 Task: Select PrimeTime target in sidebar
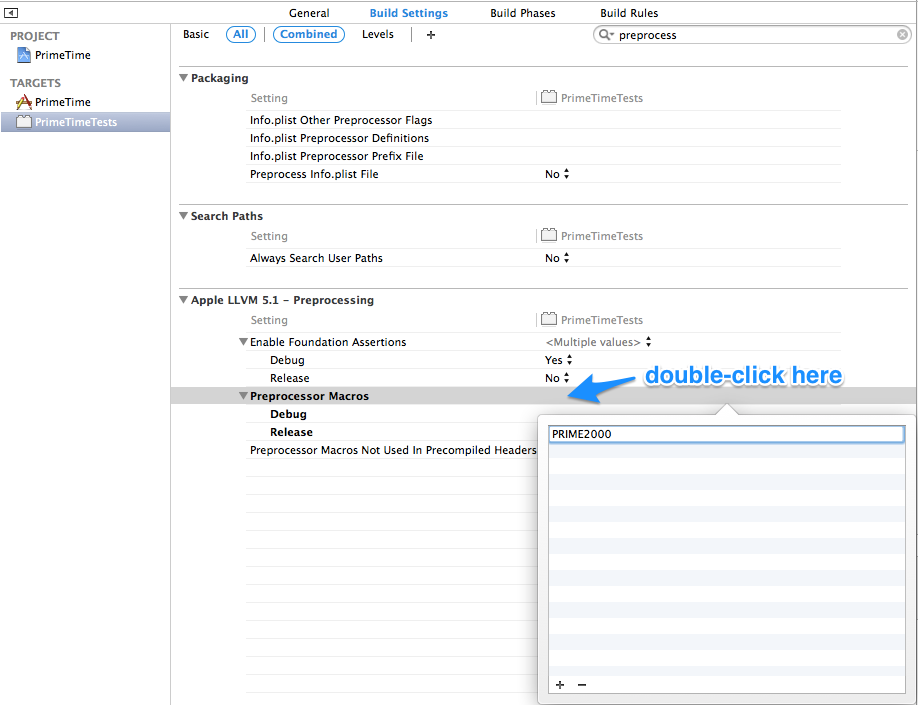click(63, 102)
